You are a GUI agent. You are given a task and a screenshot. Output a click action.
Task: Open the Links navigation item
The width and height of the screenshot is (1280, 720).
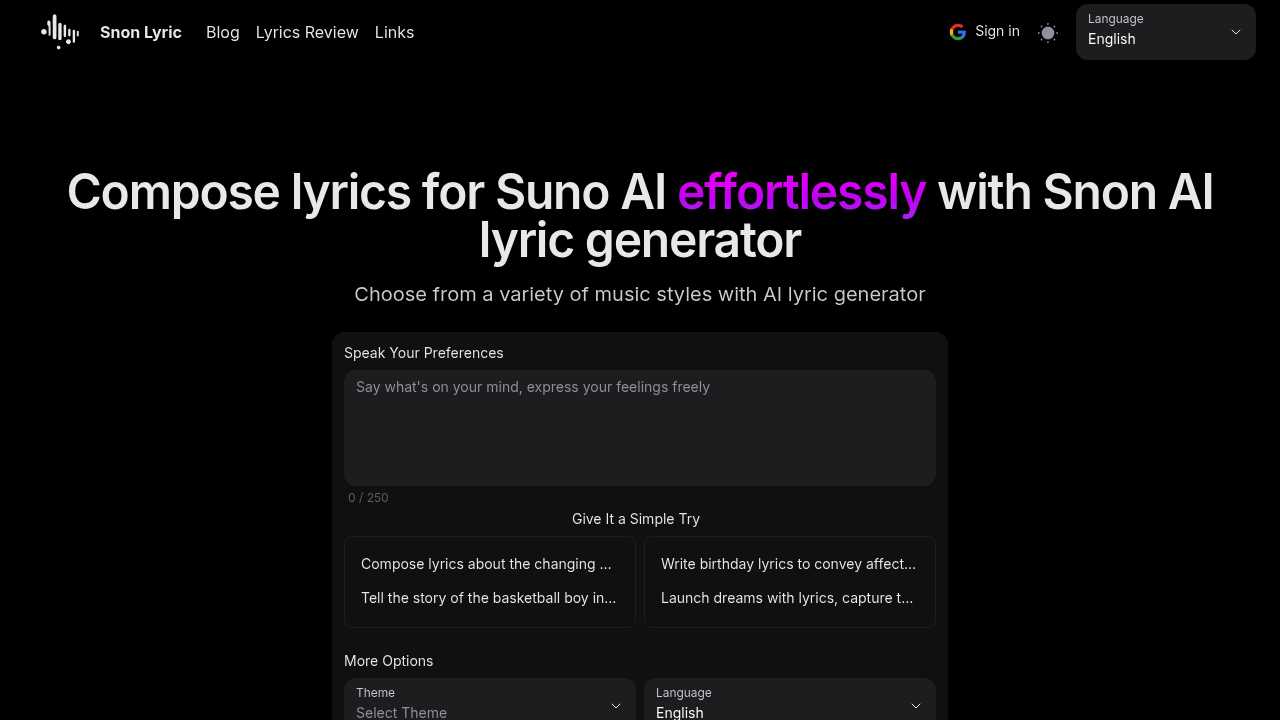pos(394,32)
